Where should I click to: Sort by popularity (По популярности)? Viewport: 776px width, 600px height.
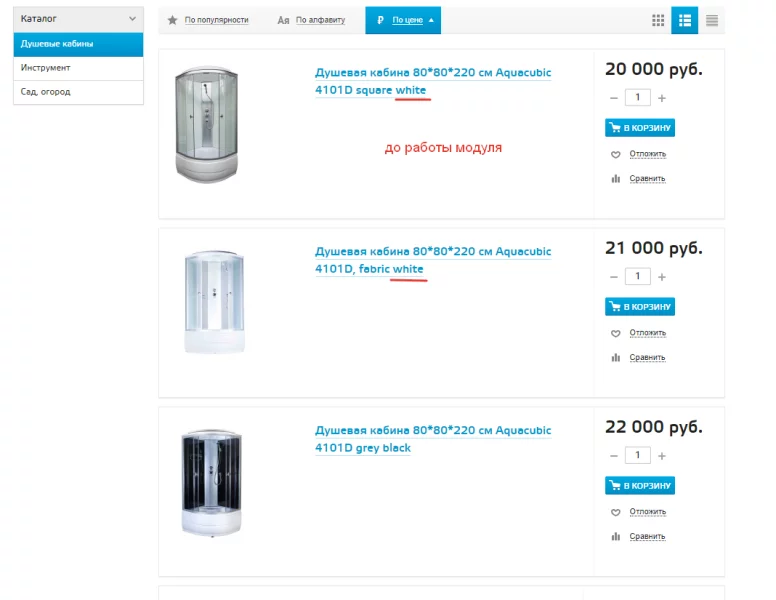(x=213, y=20)
